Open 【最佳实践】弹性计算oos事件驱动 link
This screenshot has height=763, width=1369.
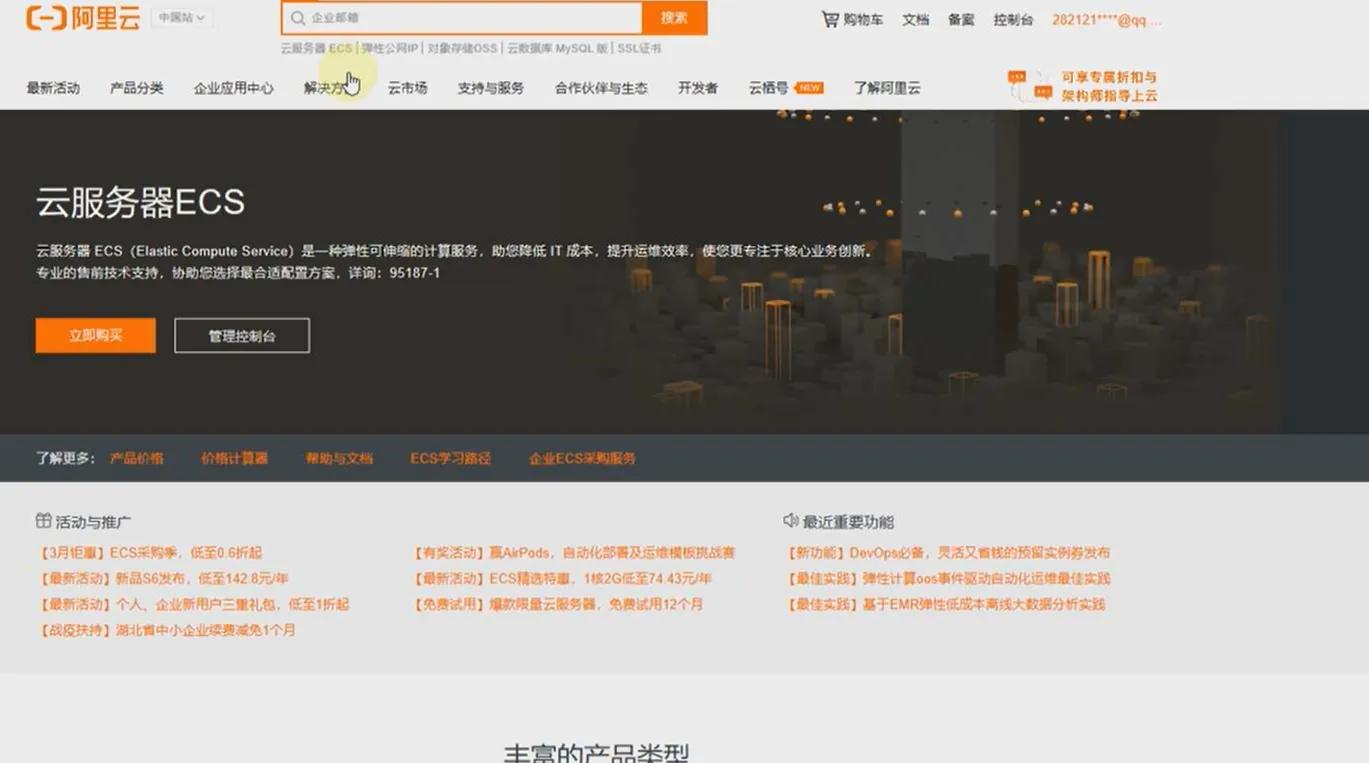coord(949,578)
